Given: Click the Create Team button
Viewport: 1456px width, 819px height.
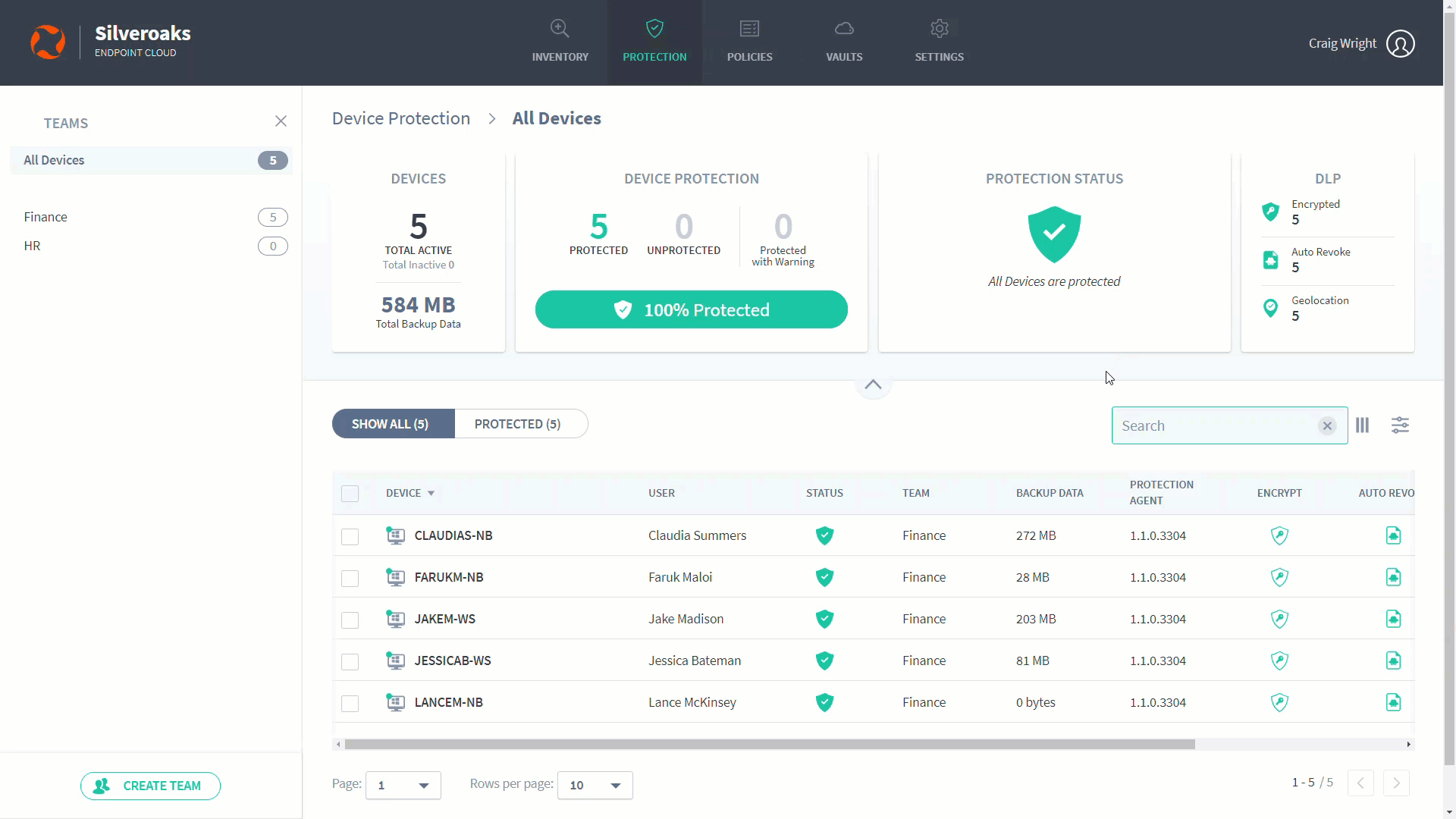Looking at the screenshot, I should (x=150, y=786).
